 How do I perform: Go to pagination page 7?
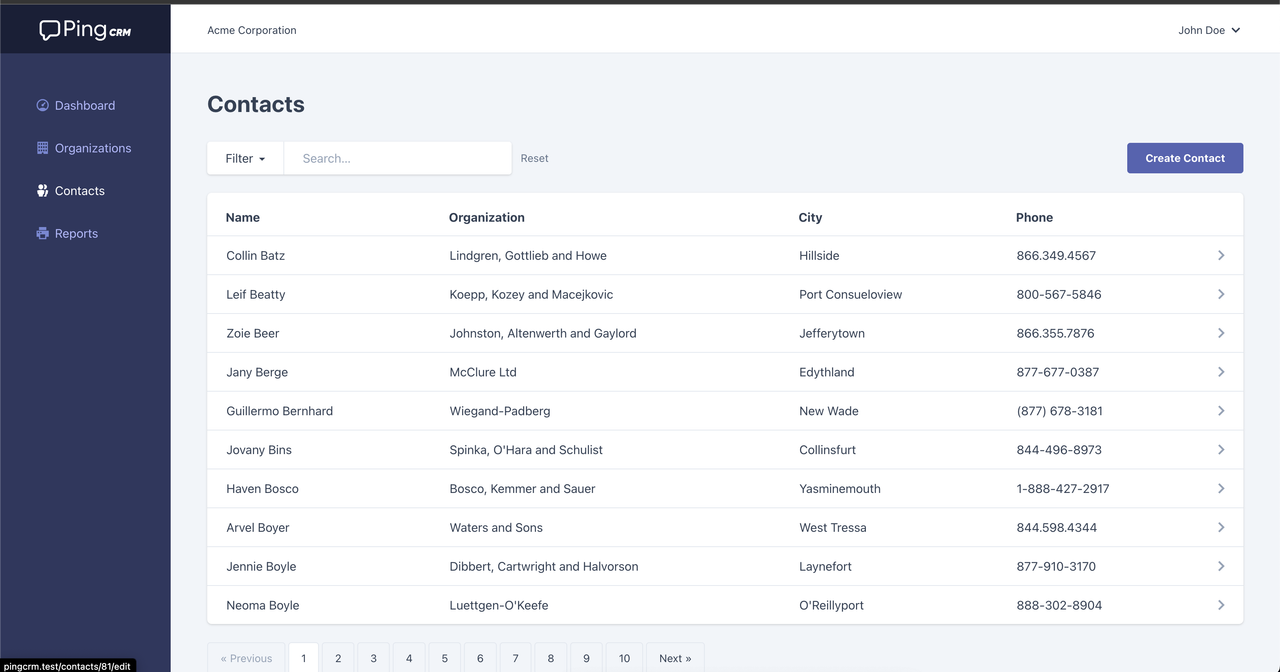point(515,658)
